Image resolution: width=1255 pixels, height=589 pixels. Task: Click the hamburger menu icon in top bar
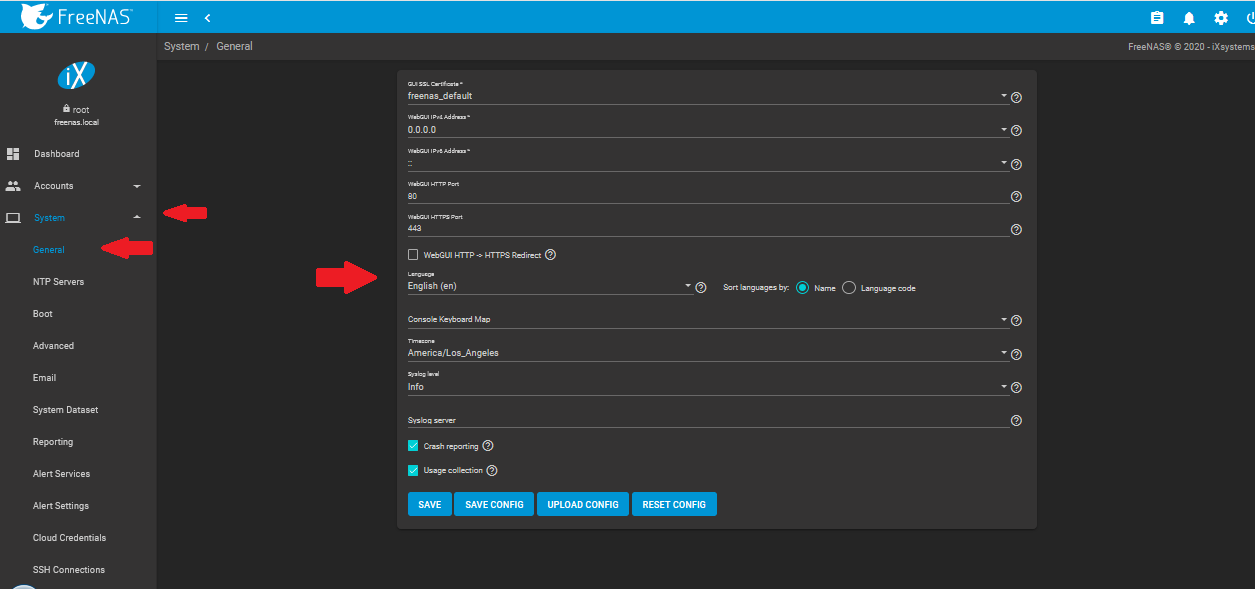tap(181, 18)
